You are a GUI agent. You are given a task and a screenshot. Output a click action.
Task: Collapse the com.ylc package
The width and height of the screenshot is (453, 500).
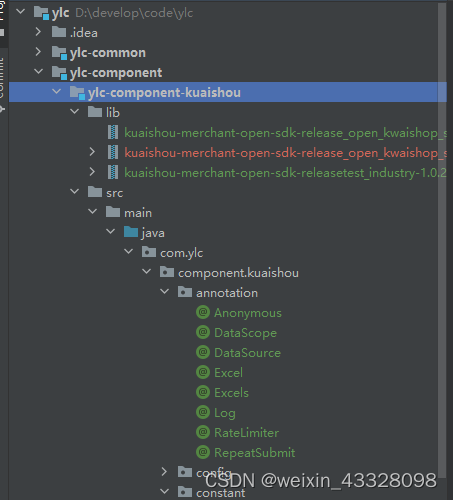click(129, 252)
